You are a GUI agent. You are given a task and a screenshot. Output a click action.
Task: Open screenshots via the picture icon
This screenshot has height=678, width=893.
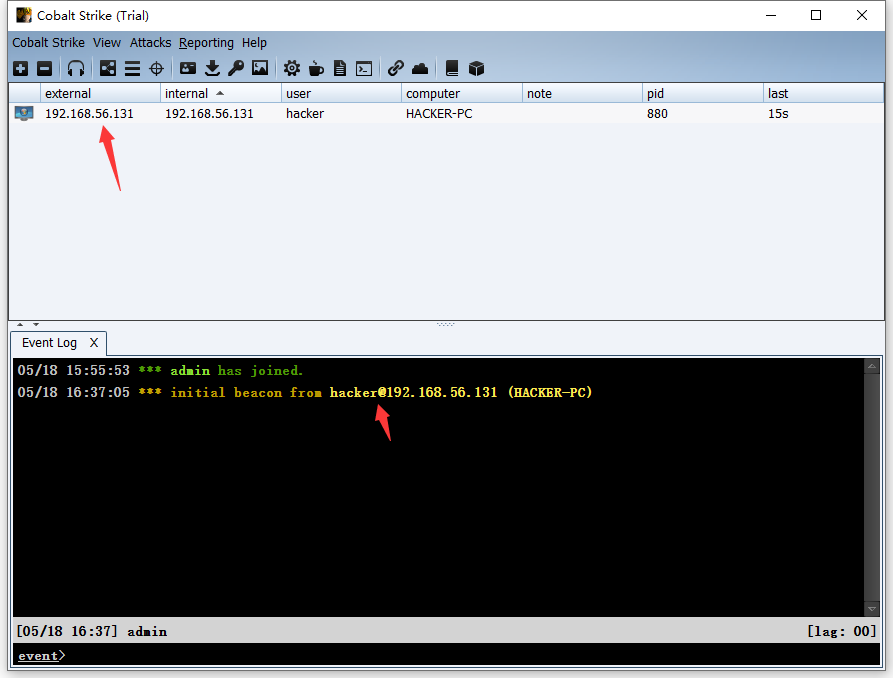pyautogui.click(x=260, y=69)
